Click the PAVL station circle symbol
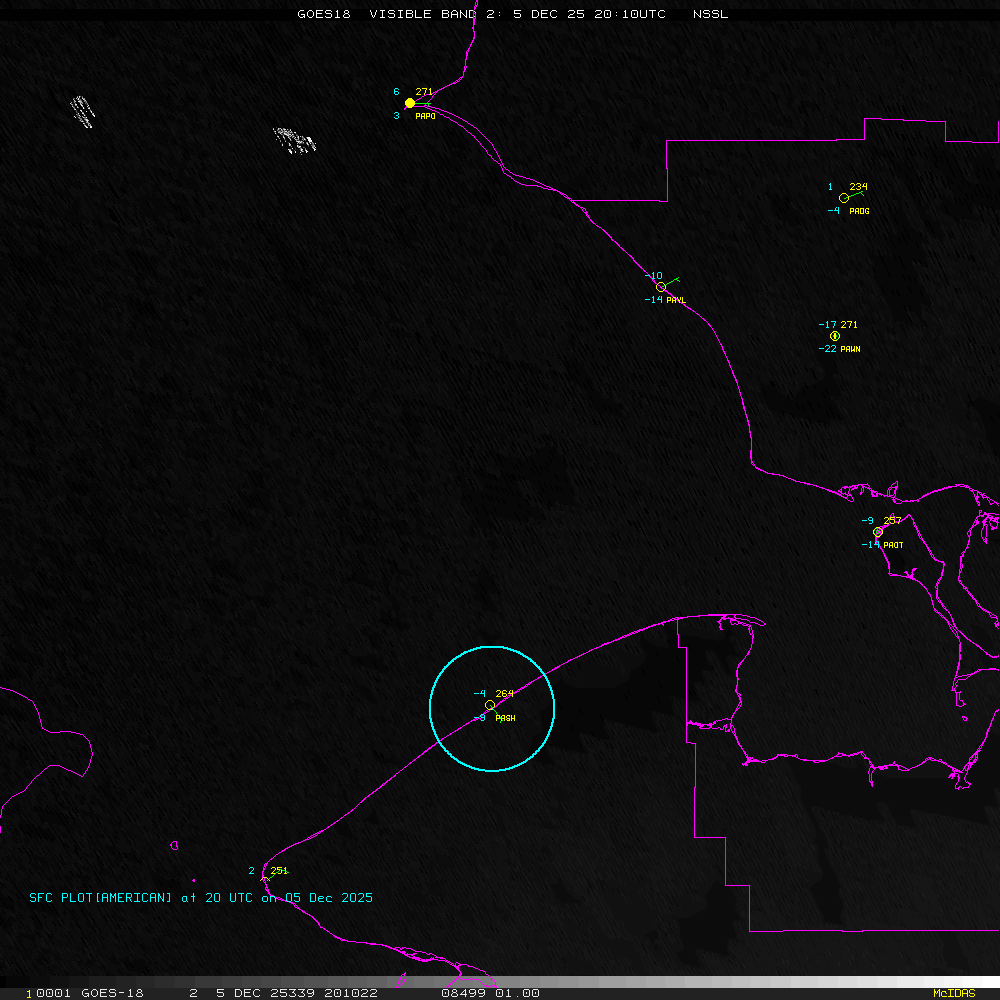Screen dimensions: 1000x1000 [x=660, y=286]
